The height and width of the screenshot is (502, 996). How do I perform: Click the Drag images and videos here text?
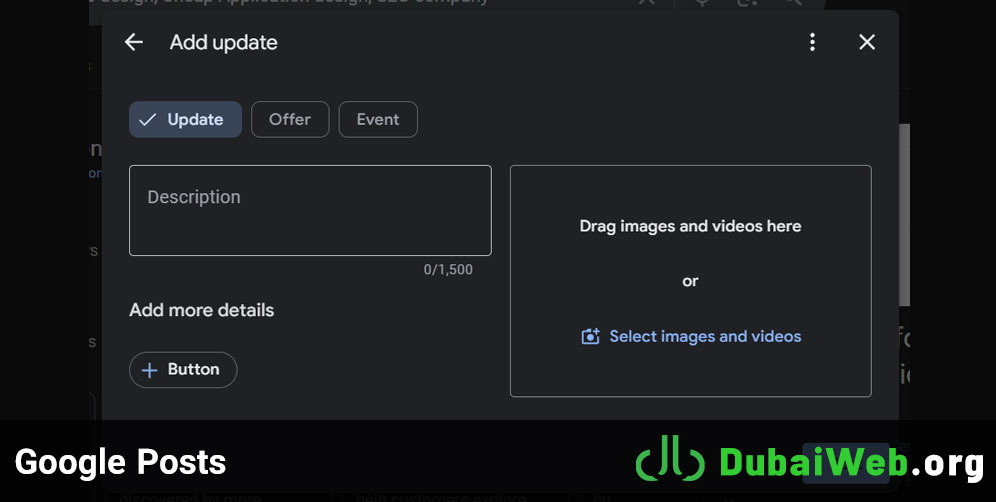pyautogui.click(x=690, y=226)
